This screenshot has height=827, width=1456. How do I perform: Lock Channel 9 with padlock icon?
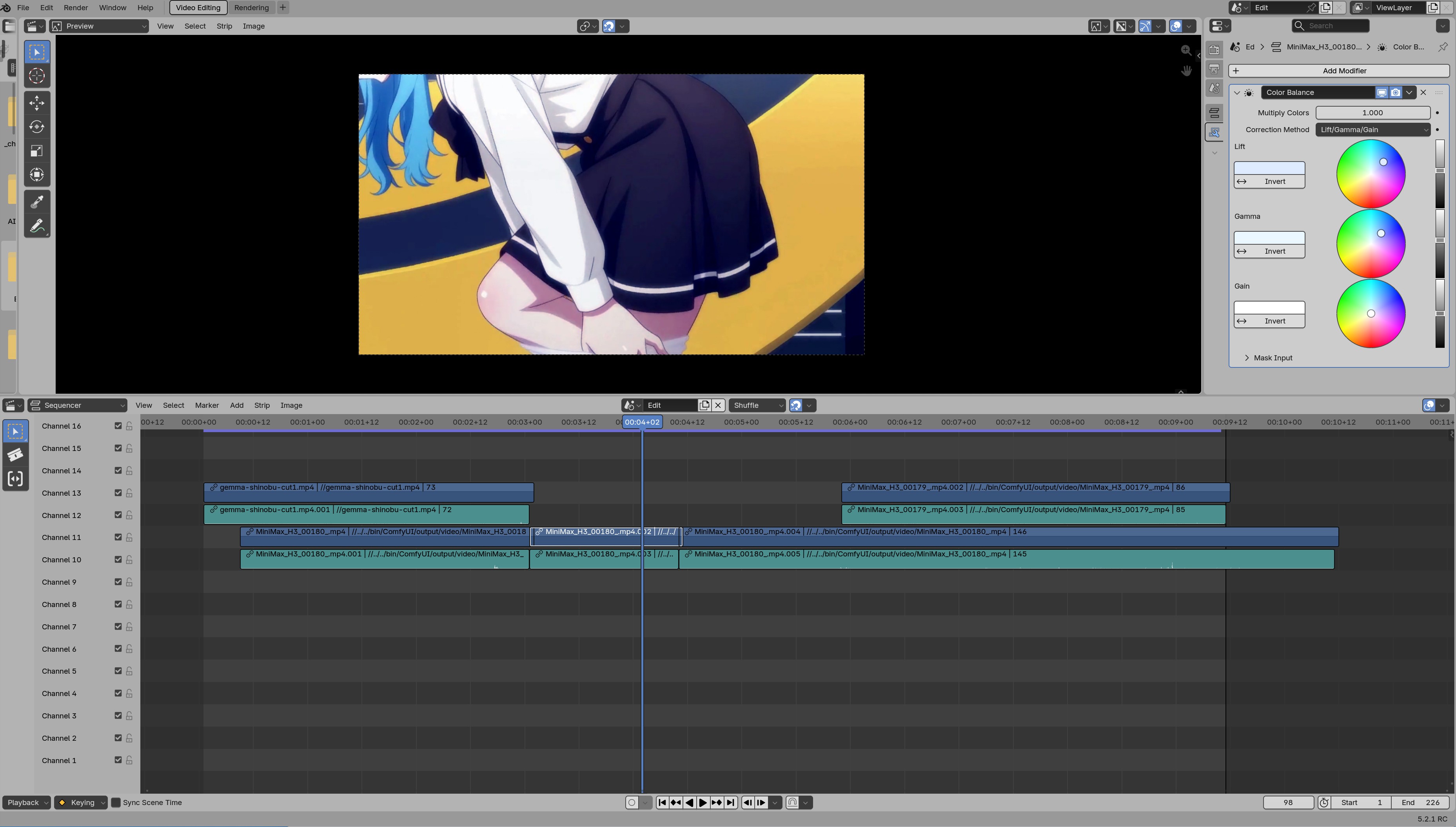point(129,582)
